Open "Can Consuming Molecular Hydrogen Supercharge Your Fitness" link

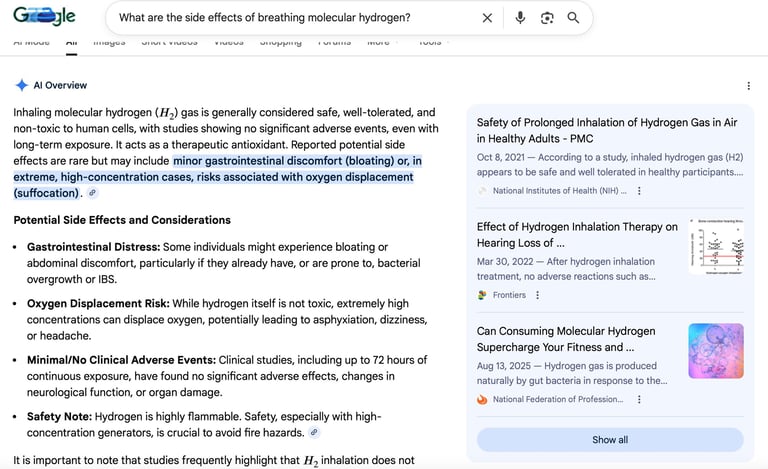pos(566,339)
